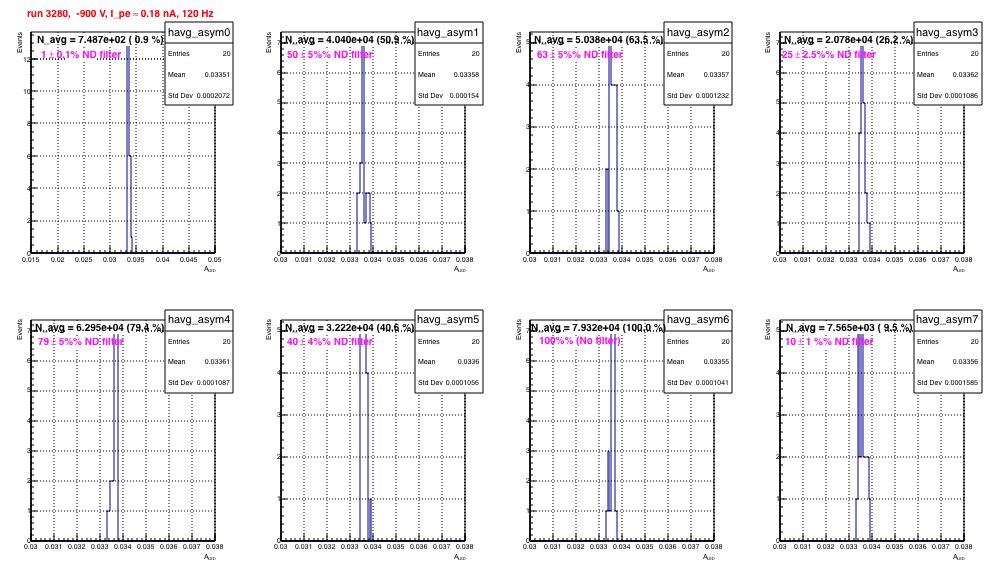Pick the magenta 10 ± 1% ND filter label
Screen dimensions: 998x575
click(829, 342)
